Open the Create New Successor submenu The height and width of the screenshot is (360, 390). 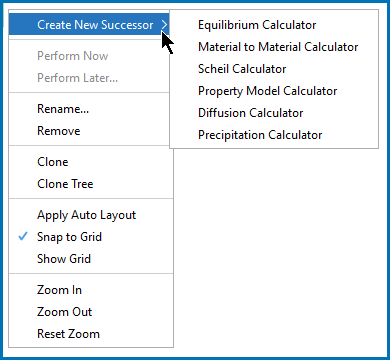(89, 25)
